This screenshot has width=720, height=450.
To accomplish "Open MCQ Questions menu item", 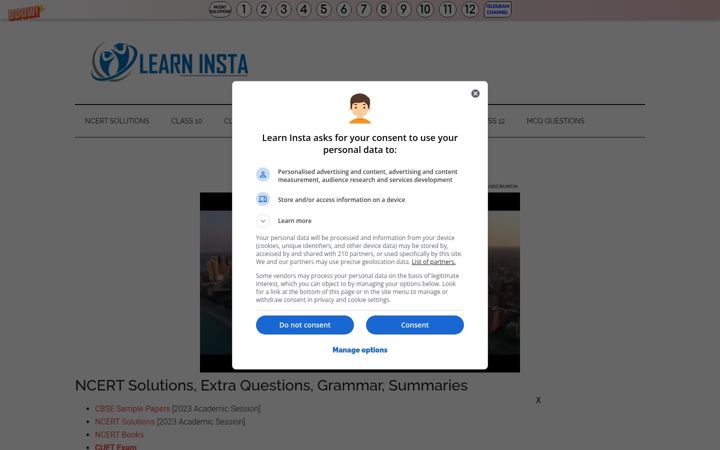I will click(x=555, y=121).
